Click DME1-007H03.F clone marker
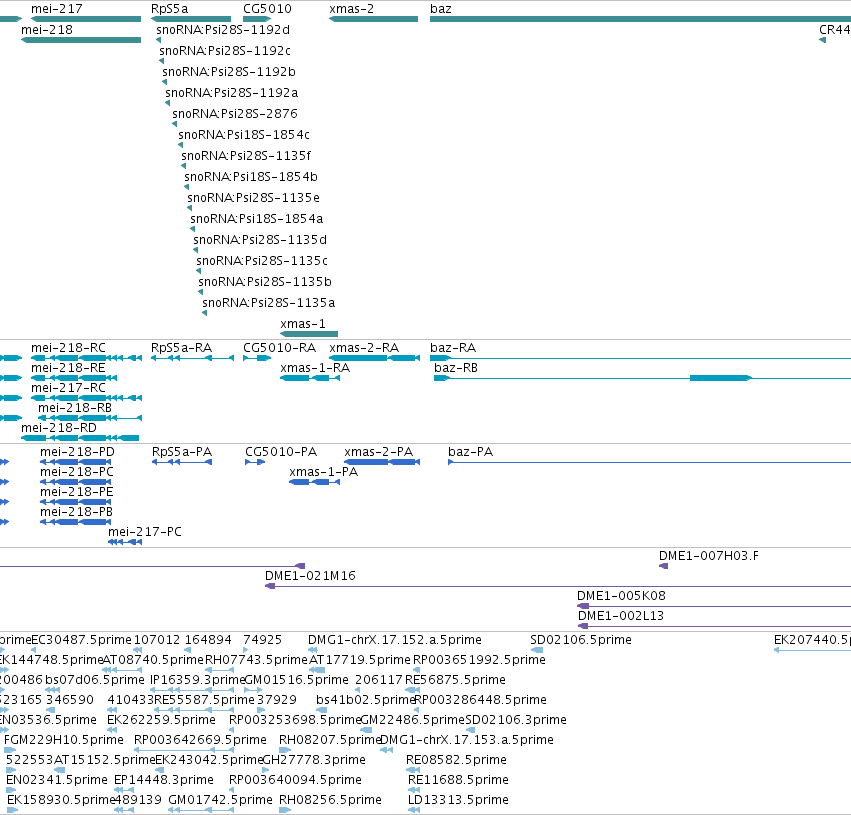The width and height of the screenshot is (851, 815). point(663,566)
